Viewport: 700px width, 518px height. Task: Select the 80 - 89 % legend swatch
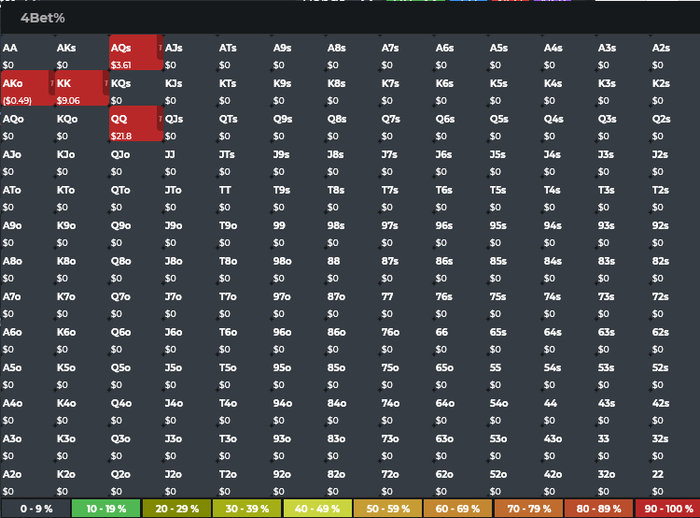pos(599,509)
